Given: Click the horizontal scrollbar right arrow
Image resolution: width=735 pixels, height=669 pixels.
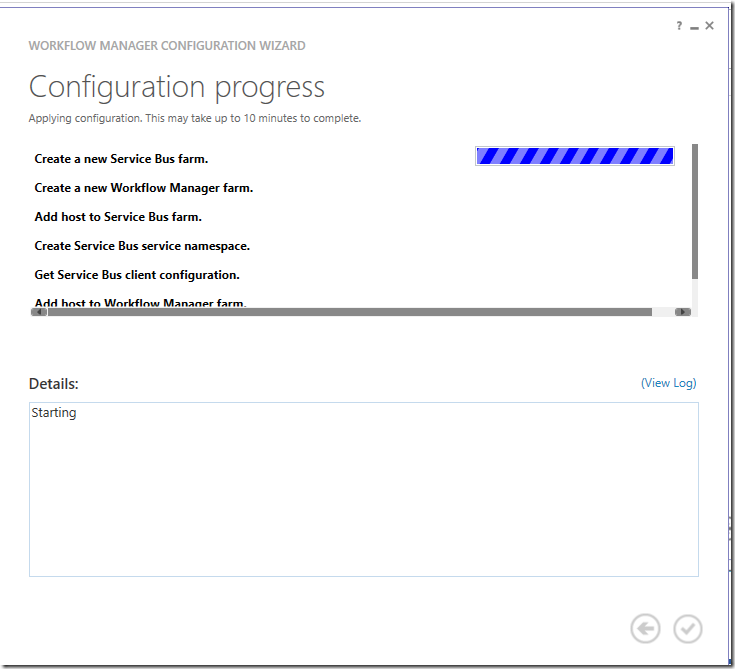Looking at the screenshot, I should [682, 312].
